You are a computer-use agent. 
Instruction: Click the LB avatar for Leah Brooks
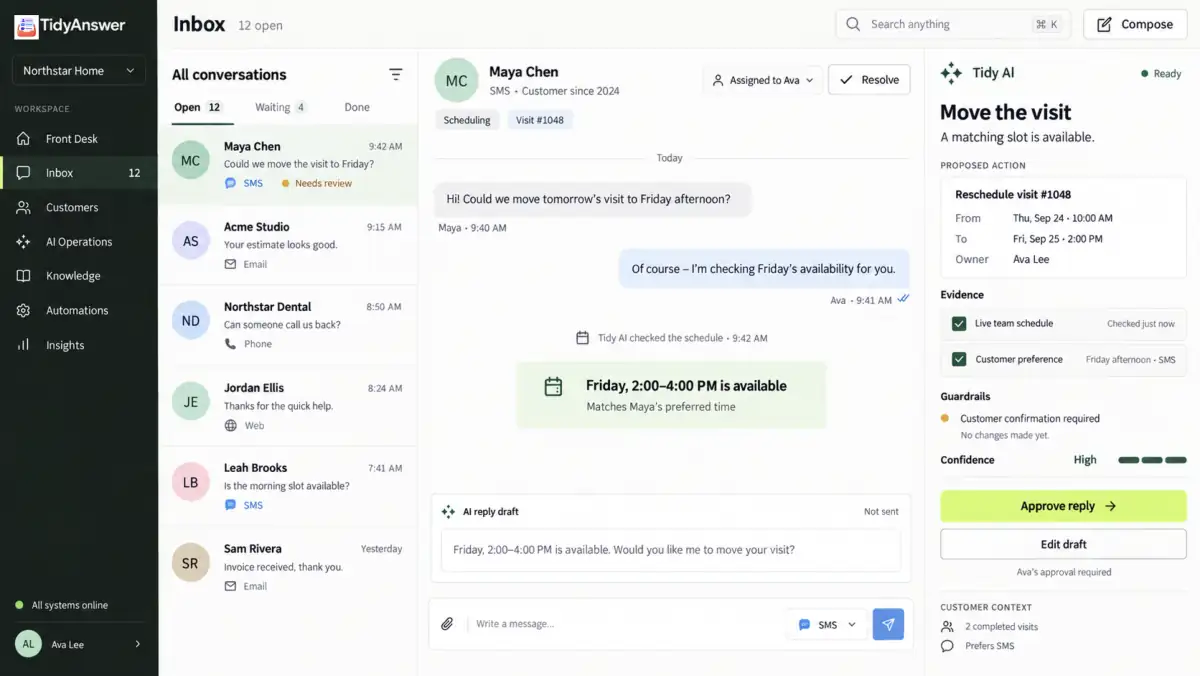tap(191, 482)
